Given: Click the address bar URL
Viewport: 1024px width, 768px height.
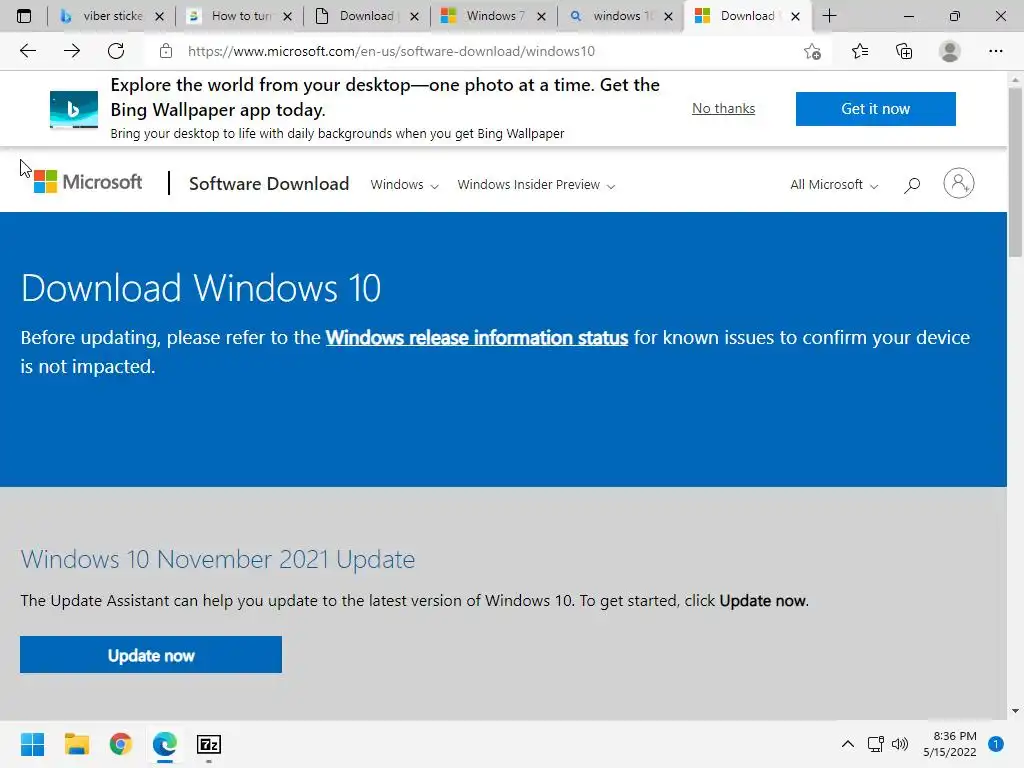Looking at the screenshot, I should (x=391, y=51).
